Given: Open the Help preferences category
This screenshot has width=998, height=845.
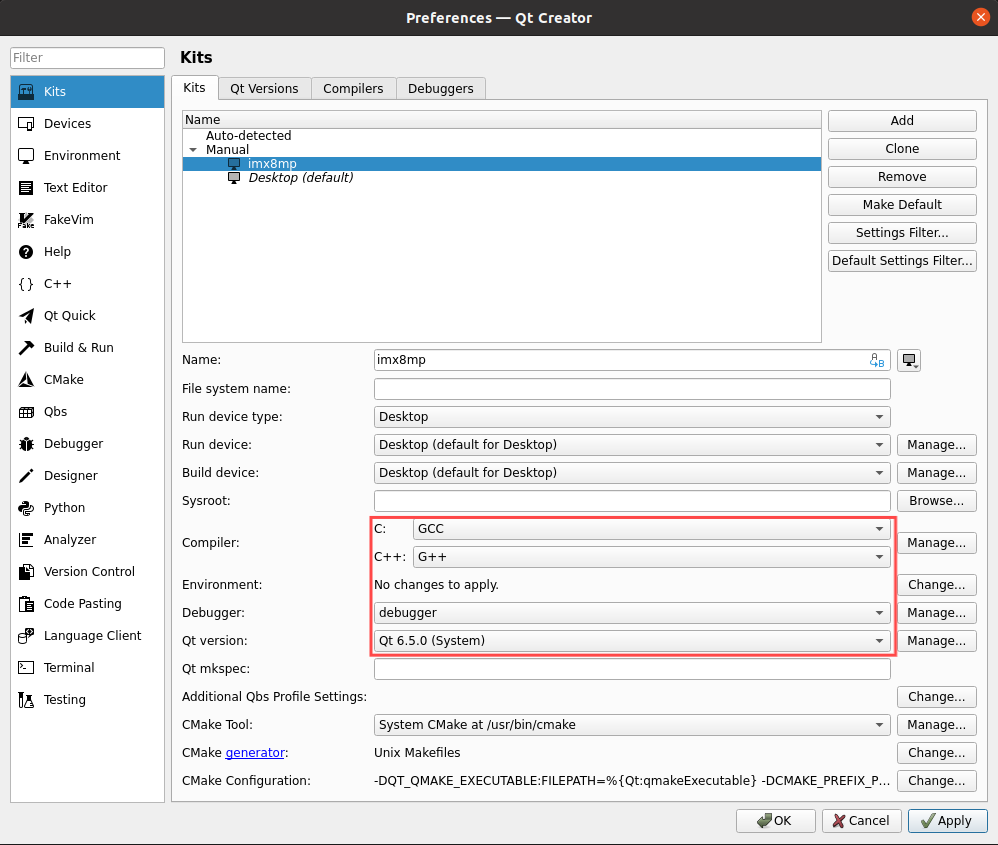Looking at the screenshot, I should click(87, 251).
